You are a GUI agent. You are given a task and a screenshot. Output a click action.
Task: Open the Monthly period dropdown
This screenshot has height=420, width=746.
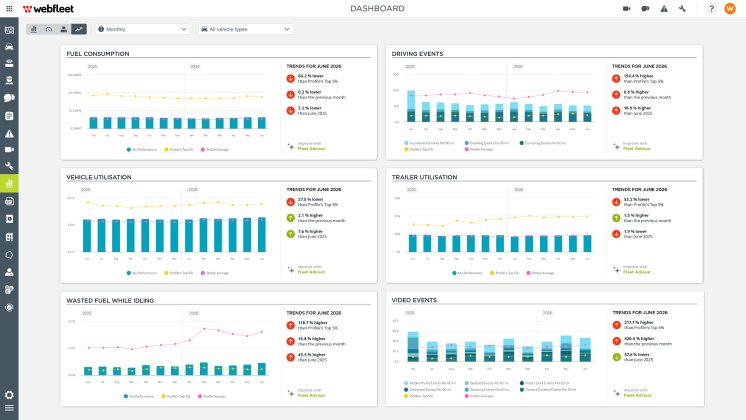tap(142, 29)
